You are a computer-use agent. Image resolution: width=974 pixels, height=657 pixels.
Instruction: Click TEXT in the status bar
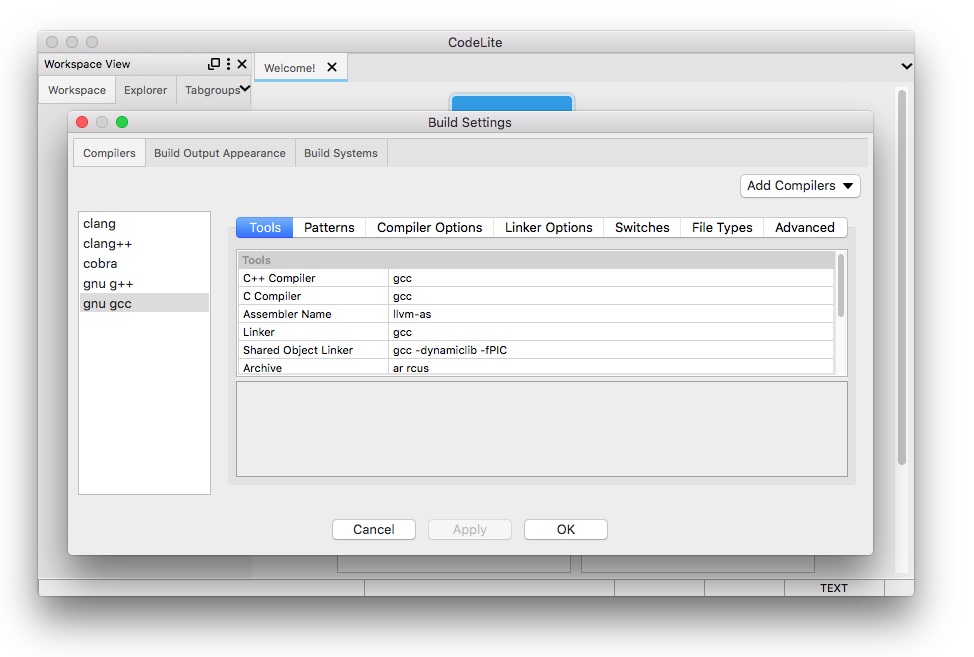point(834,588)
